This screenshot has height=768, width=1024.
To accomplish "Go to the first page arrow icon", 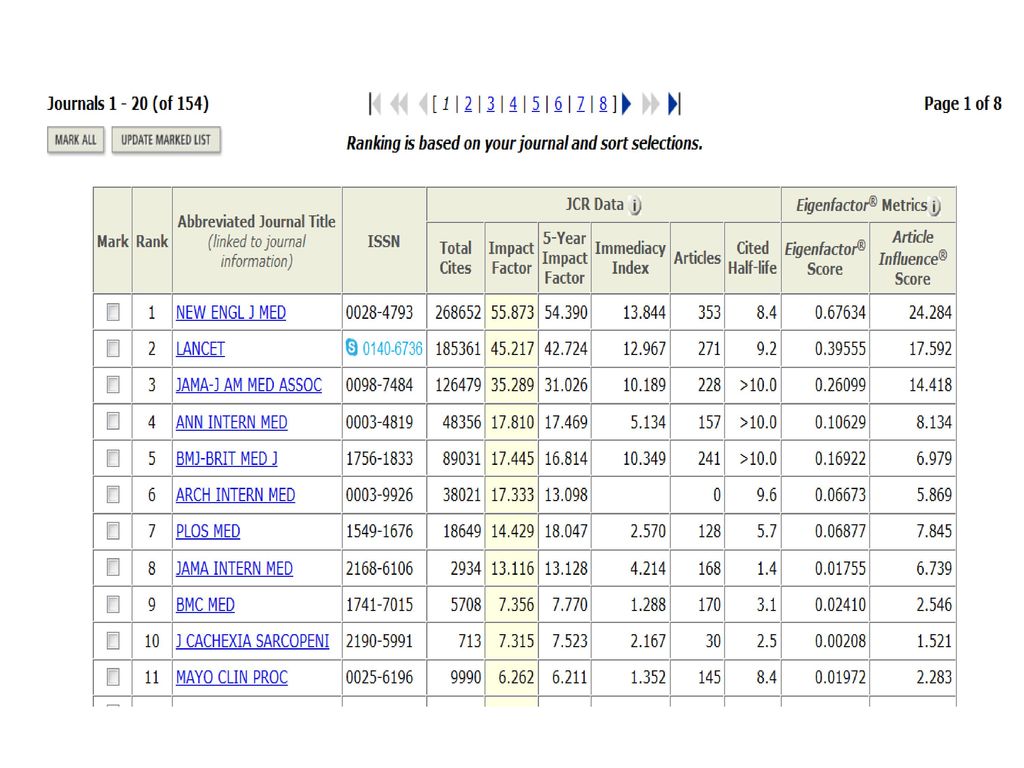I will point(375,104).
